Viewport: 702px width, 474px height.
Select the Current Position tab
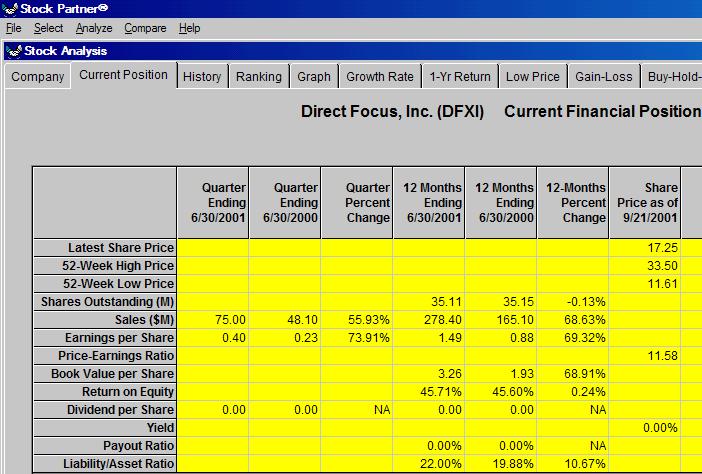(x=124, y=75)
